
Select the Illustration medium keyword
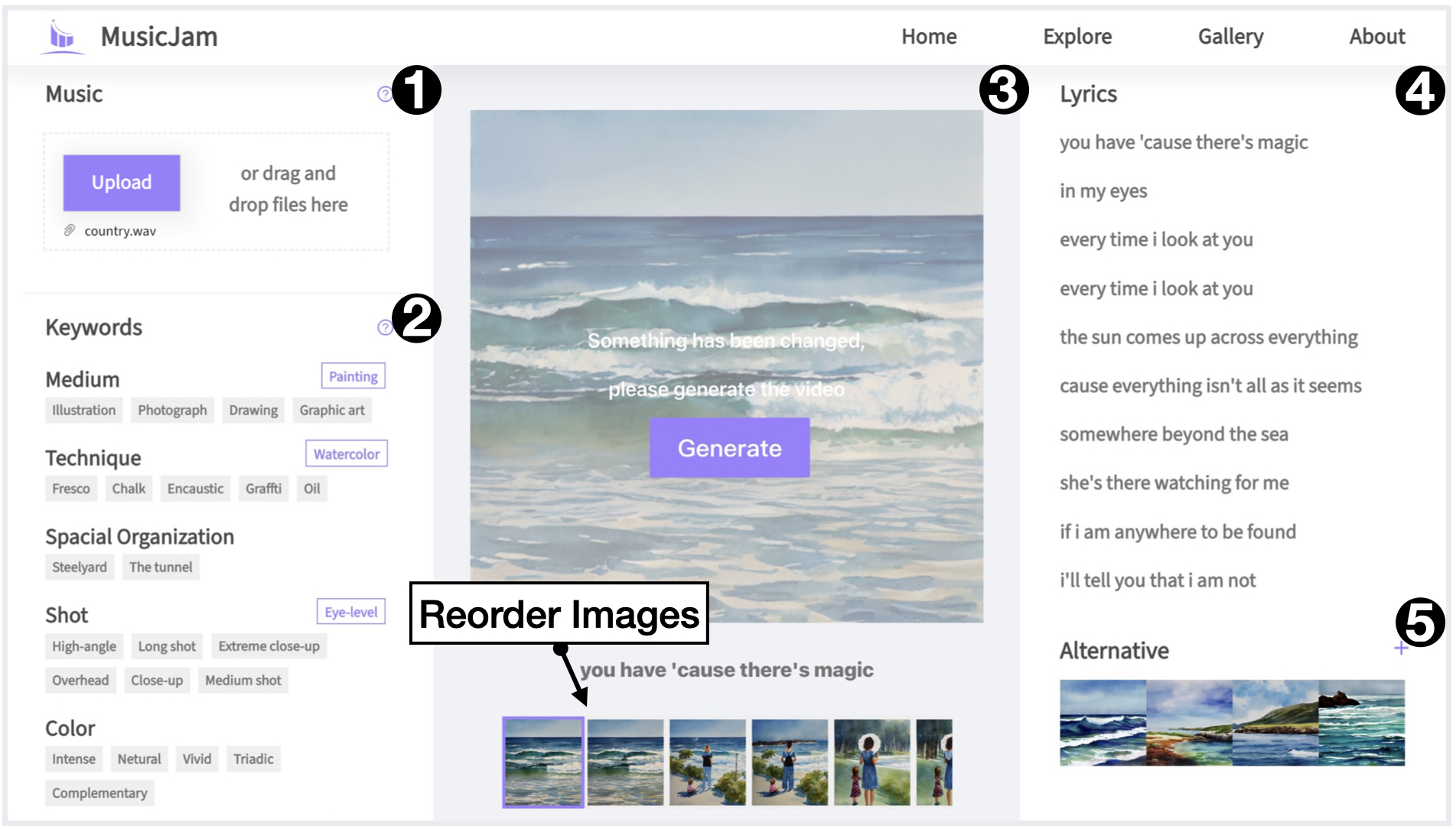coord(84,410)
